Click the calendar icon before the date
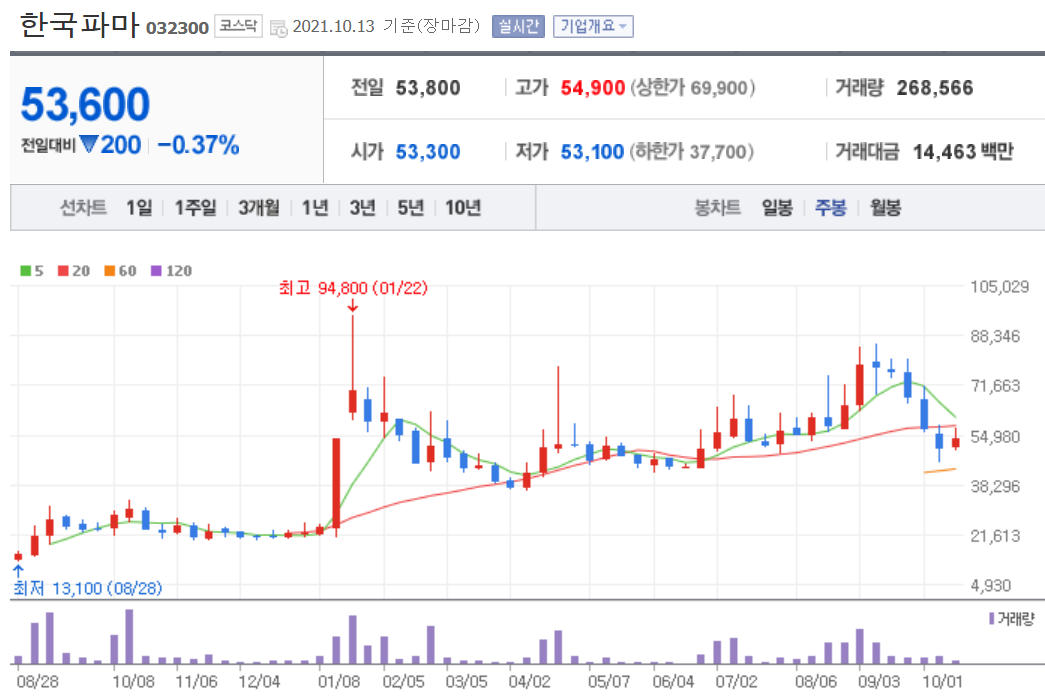This screenshot has height=698, width=1045. pos(279,28)
